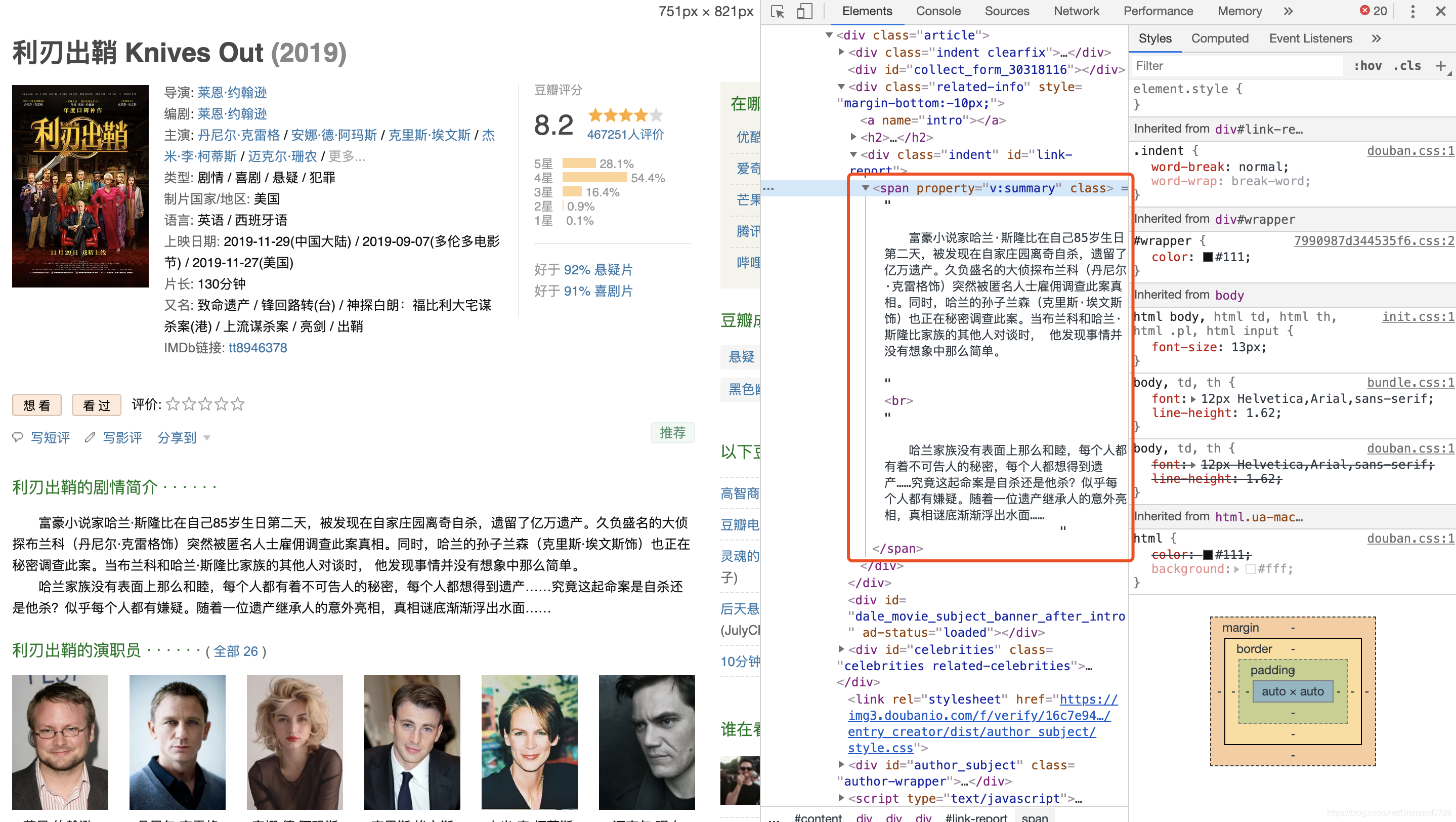The width and height of the screenshot is (1456, 822).
Task: Click the struck-through #111 html color swatch
Action: click(1208, 554)
